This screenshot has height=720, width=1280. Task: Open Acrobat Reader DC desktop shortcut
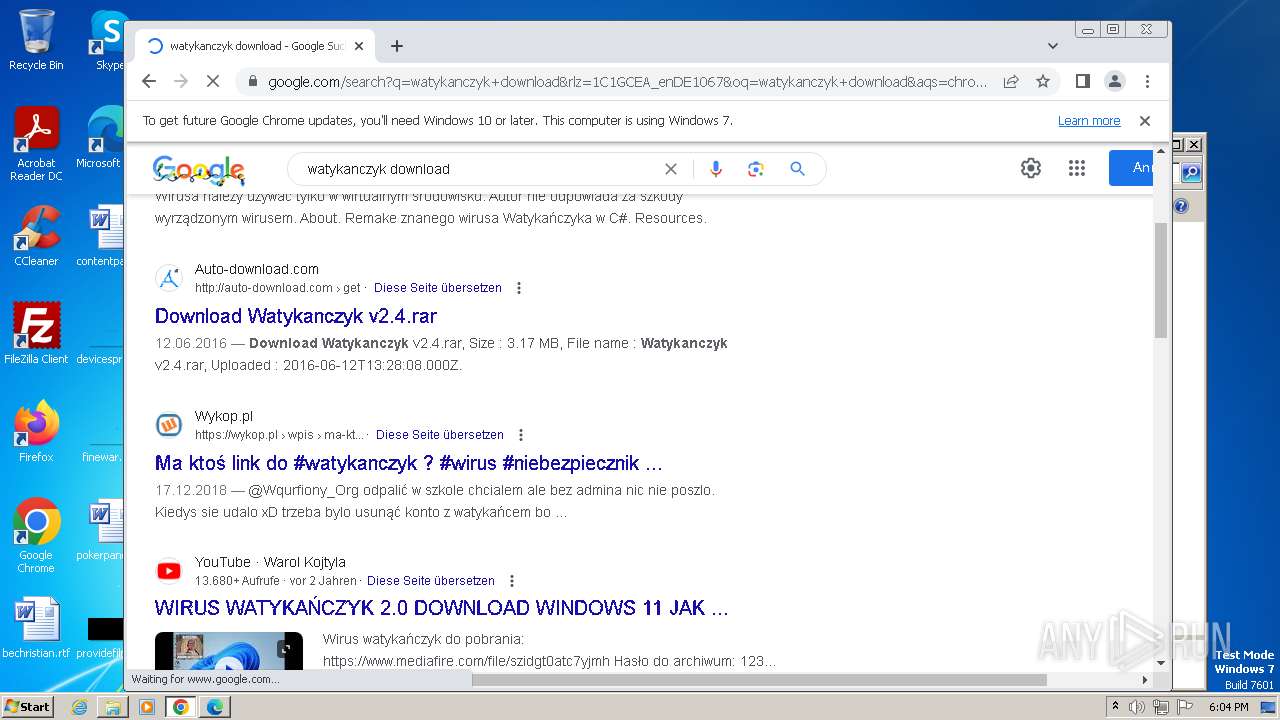click(36, 144)
